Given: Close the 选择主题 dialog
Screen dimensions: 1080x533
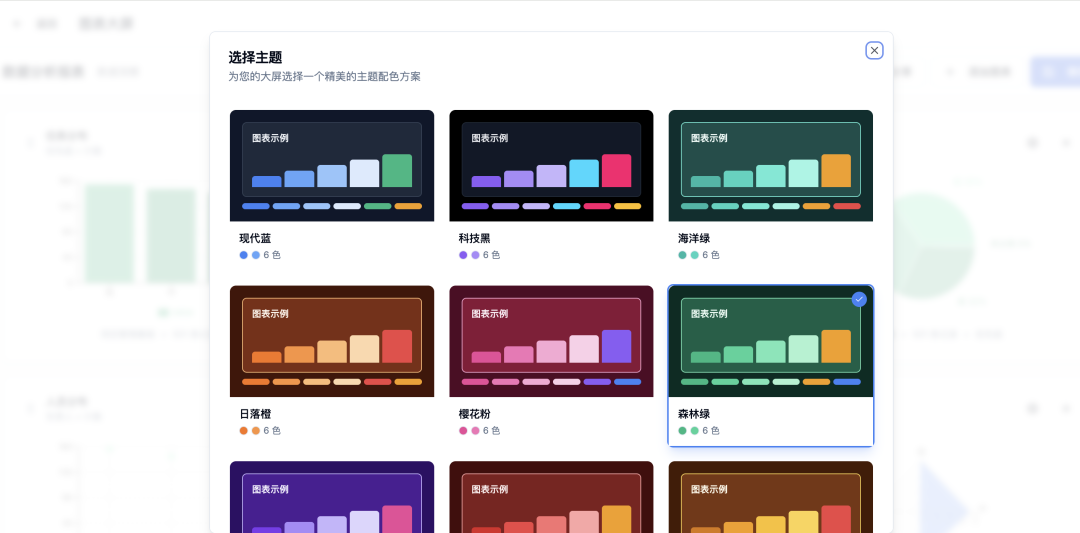Looking at the screenshot, I should click(x=874, y=50).
